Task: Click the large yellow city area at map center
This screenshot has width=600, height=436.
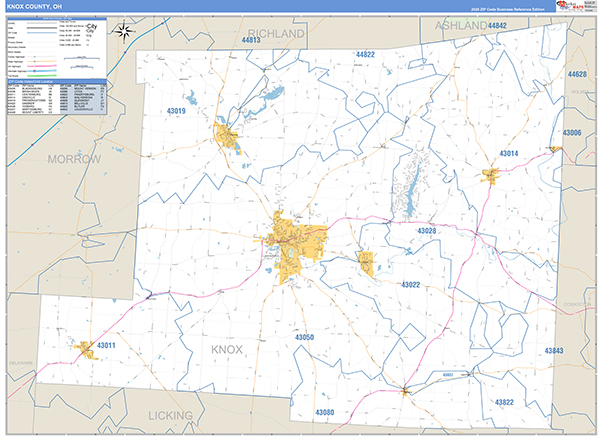Action: (x=293, y=245)
